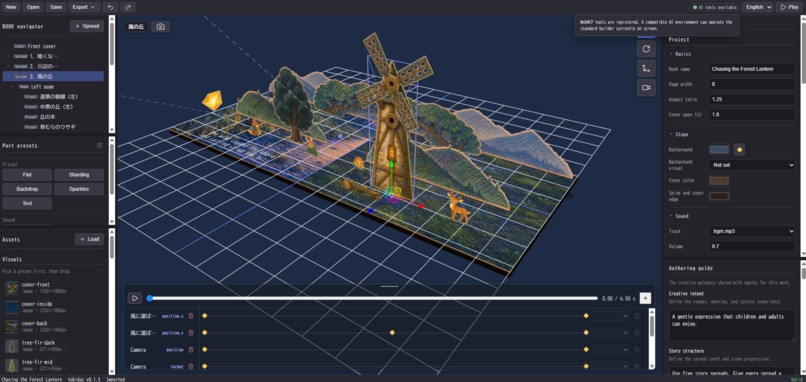Click the Save button
Image resolution: width=806 pixels, height=382 pixels.
[56, 7]
